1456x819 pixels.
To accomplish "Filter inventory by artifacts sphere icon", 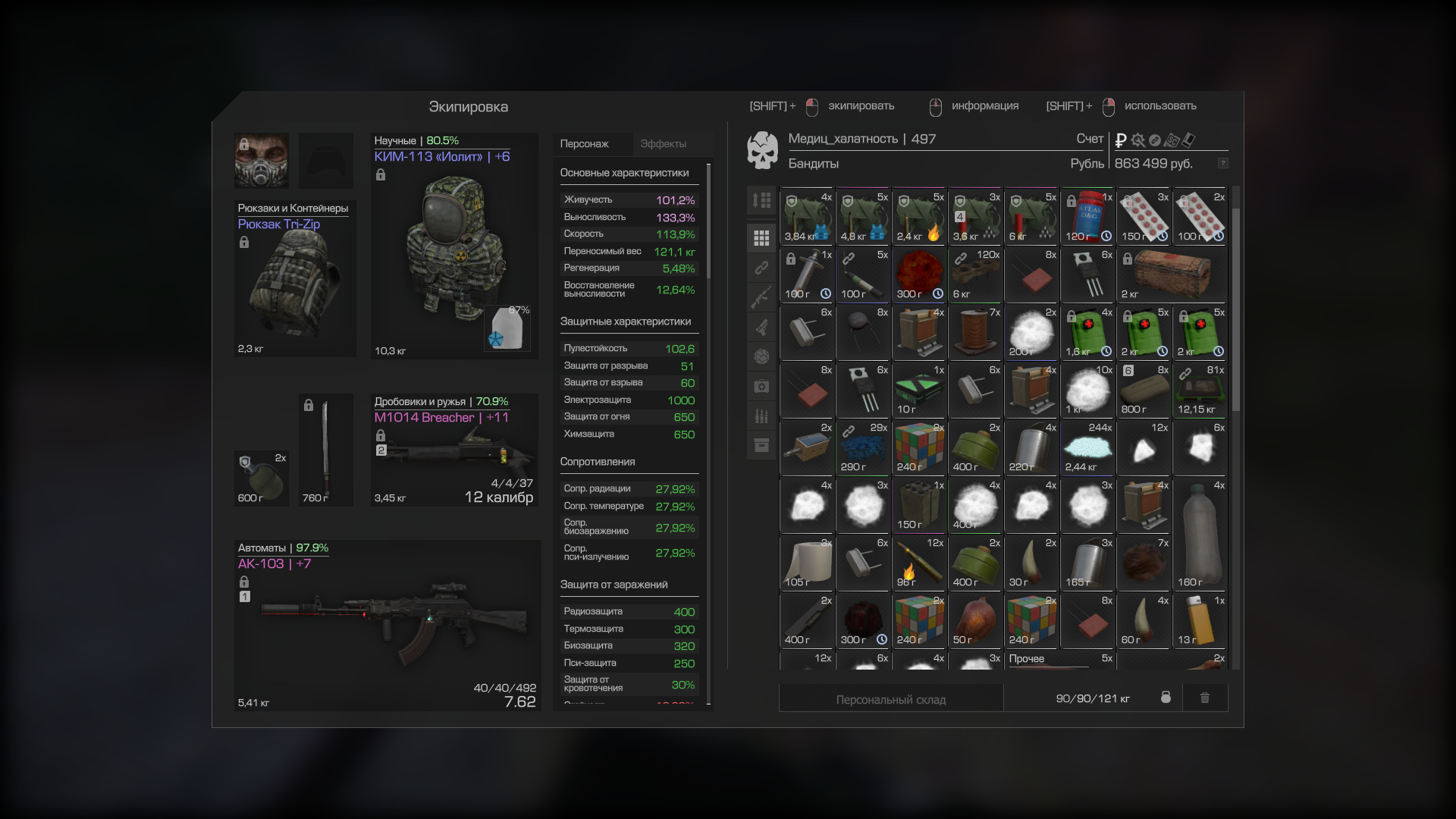I will [x=761, y=356].
